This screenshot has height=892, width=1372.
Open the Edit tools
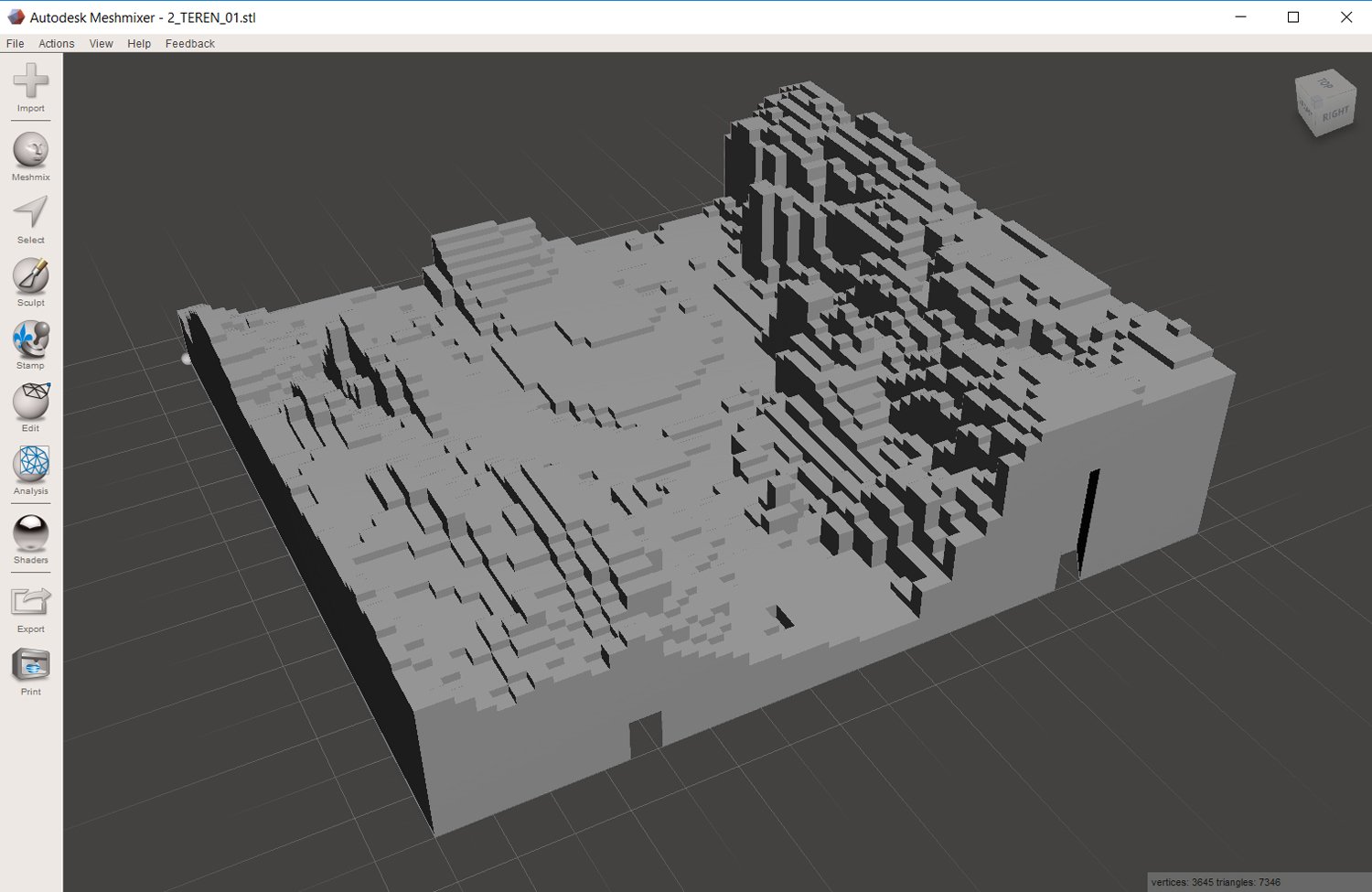tap(30, 407)
